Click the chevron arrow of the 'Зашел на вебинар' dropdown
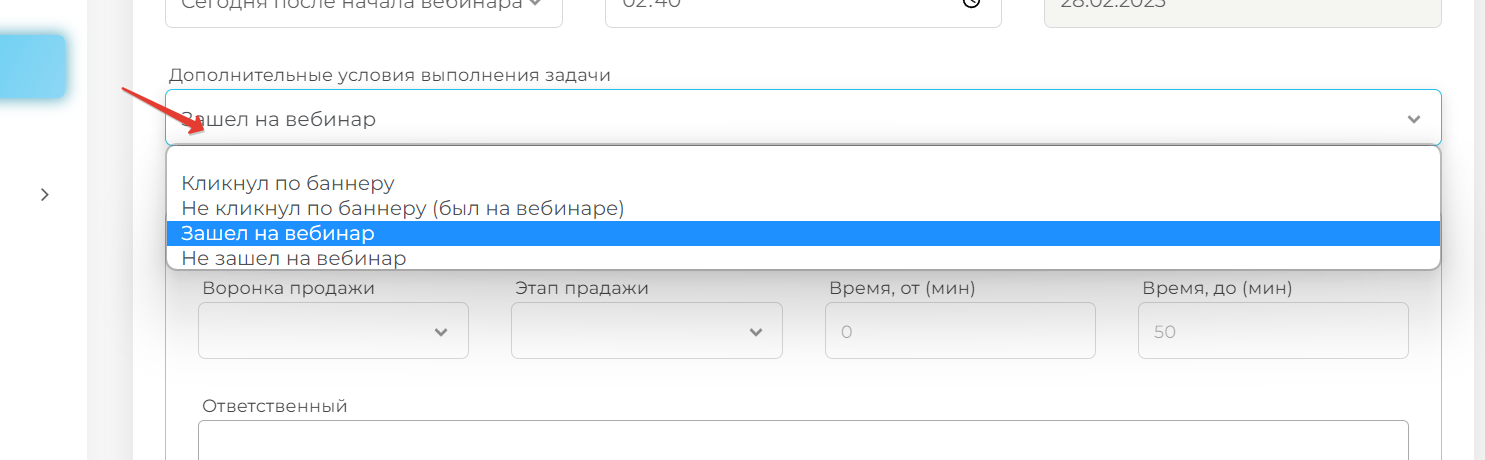 click(1413, 119)
